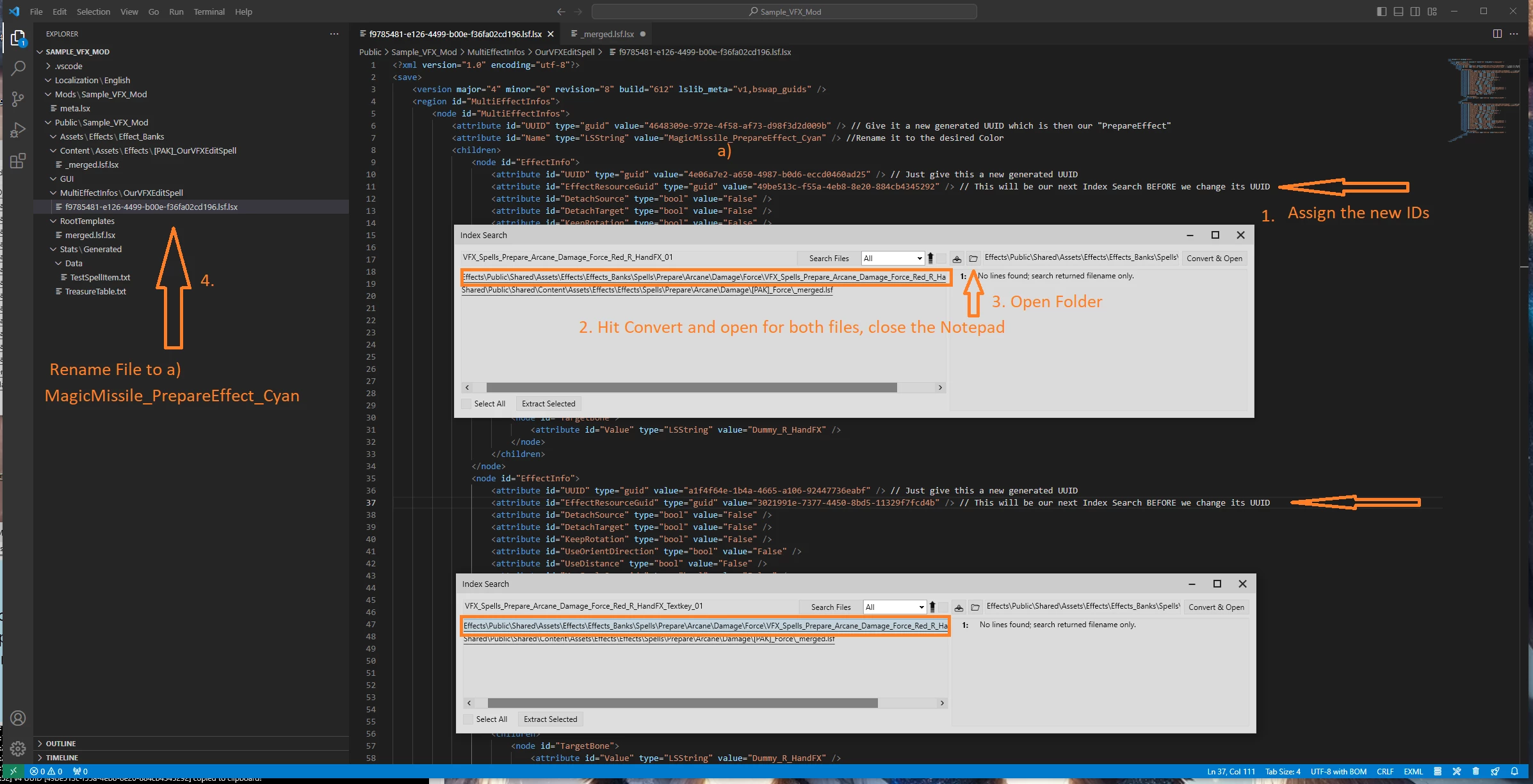This screenshot has width=1533, height=784.
Task: Click the editor minimap
Action: click(x=1483, y=99)
